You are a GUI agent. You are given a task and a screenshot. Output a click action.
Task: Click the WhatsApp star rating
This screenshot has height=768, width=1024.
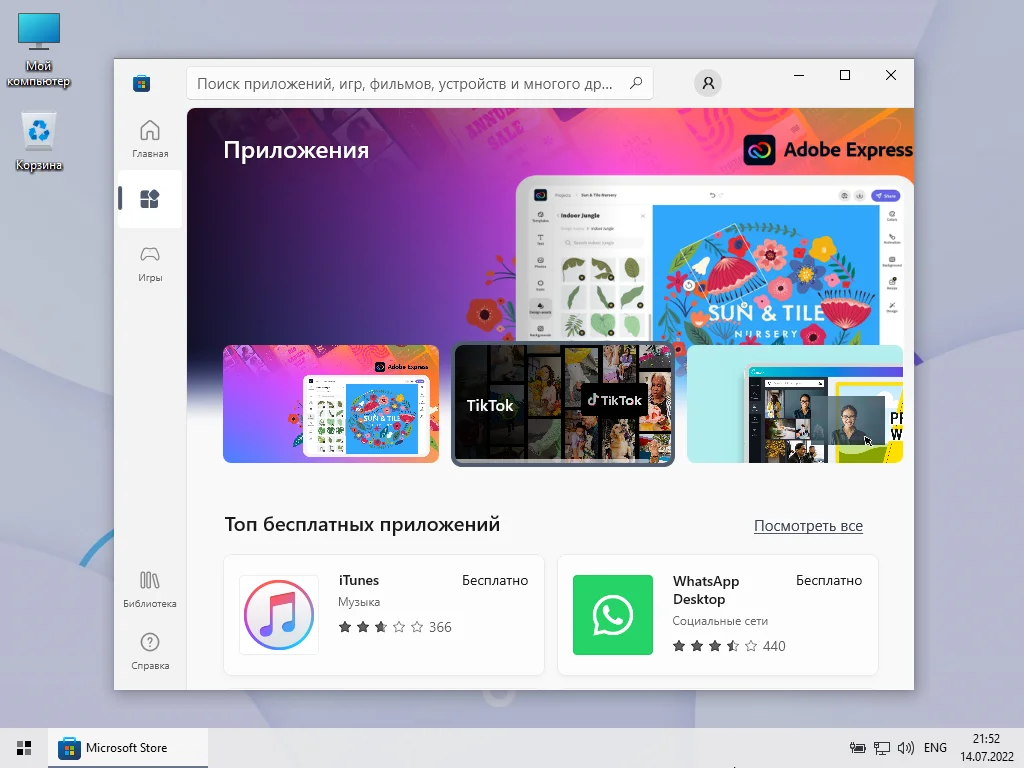tap(715, 646)
